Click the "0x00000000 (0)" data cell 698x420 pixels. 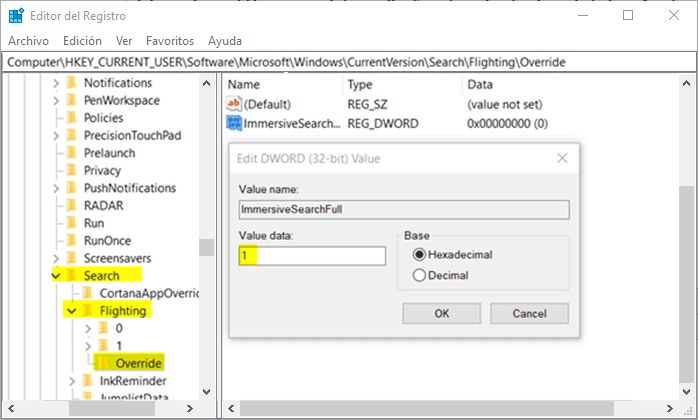[x=507, y=123]
